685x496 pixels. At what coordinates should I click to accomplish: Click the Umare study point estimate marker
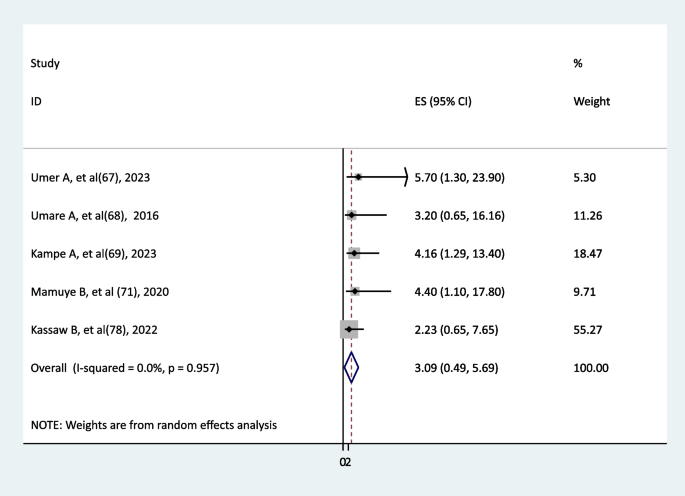coord(351,215)
